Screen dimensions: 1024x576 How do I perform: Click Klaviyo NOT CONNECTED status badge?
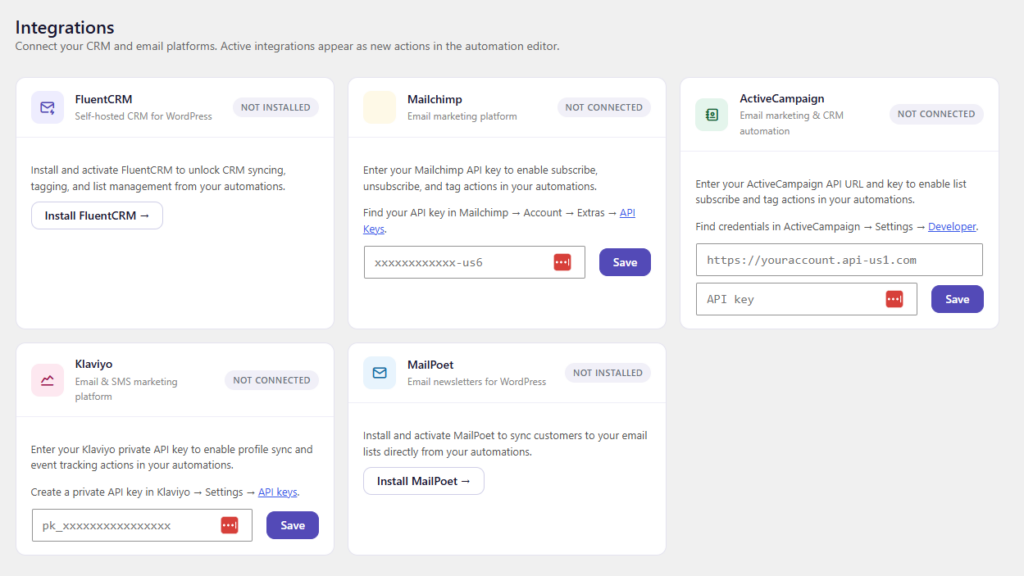[272, 380]
